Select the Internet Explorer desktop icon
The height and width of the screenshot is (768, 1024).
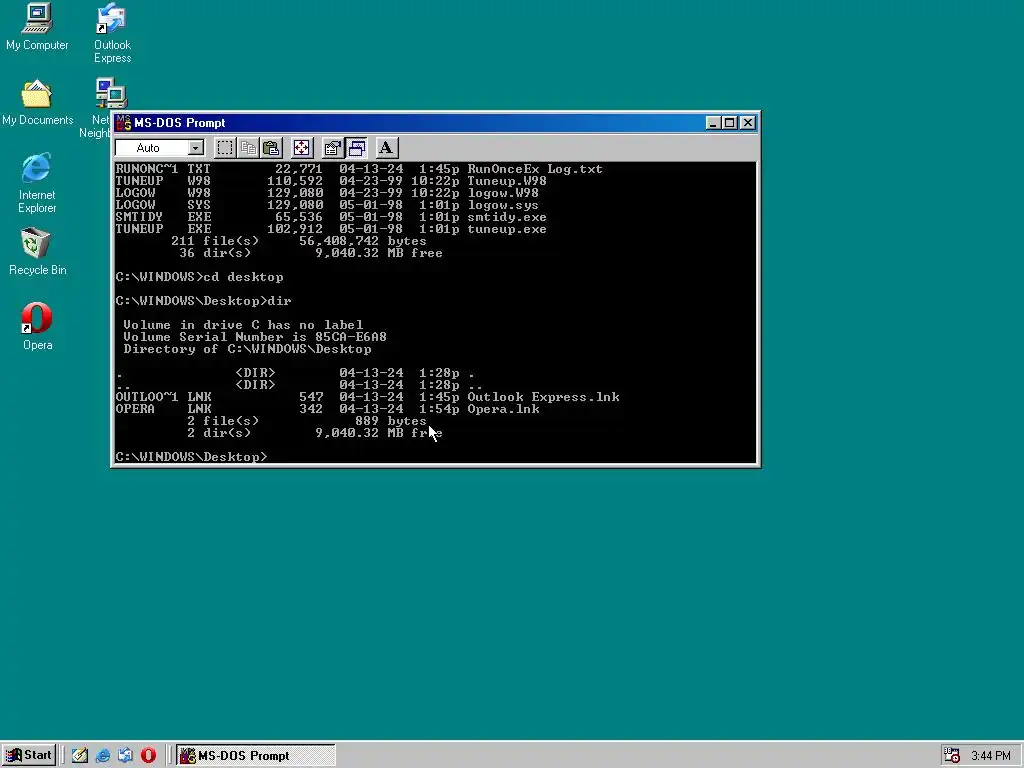click(37, 183)
